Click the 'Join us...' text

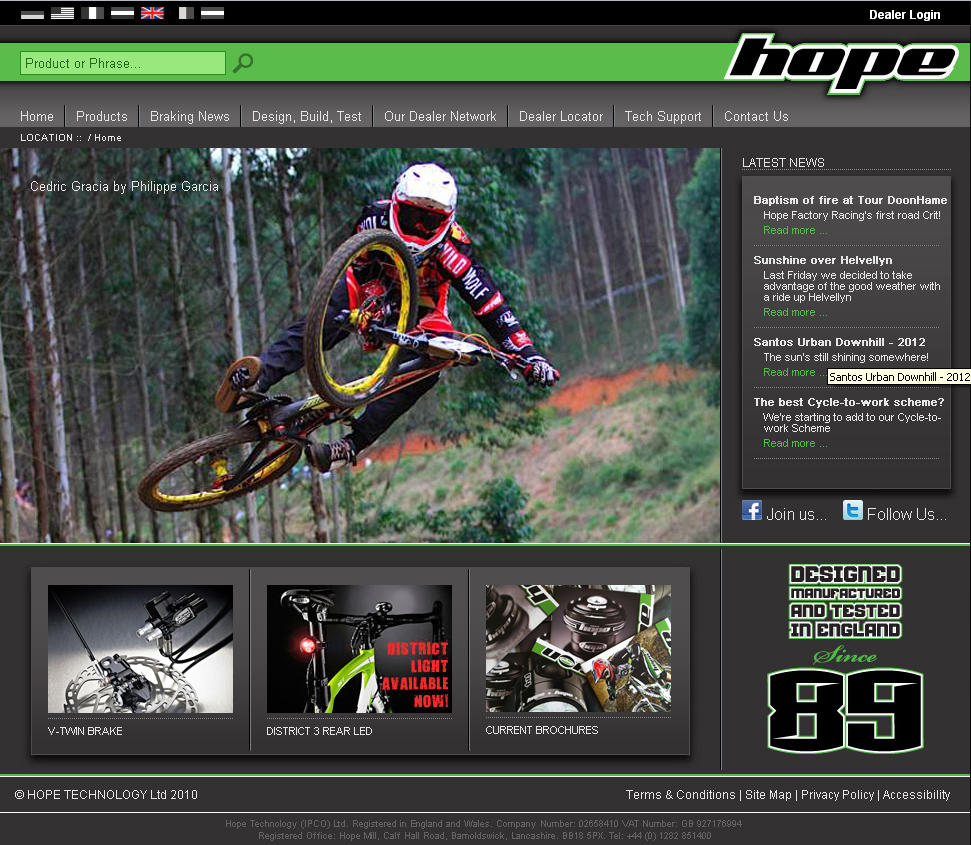click(796, 514)
